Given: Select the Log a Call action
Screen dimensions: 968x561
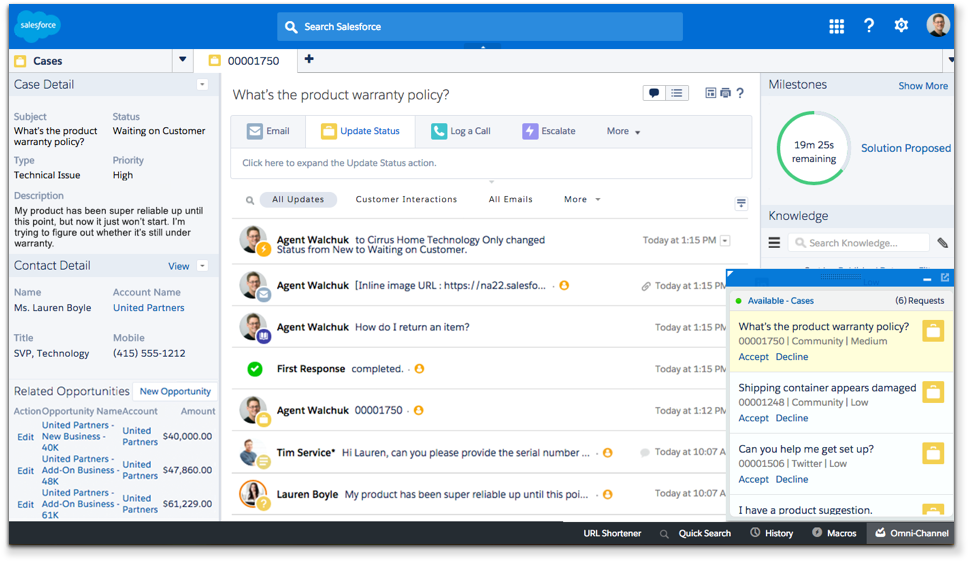Looking at the screenshot, I should (x=461, y=131).
